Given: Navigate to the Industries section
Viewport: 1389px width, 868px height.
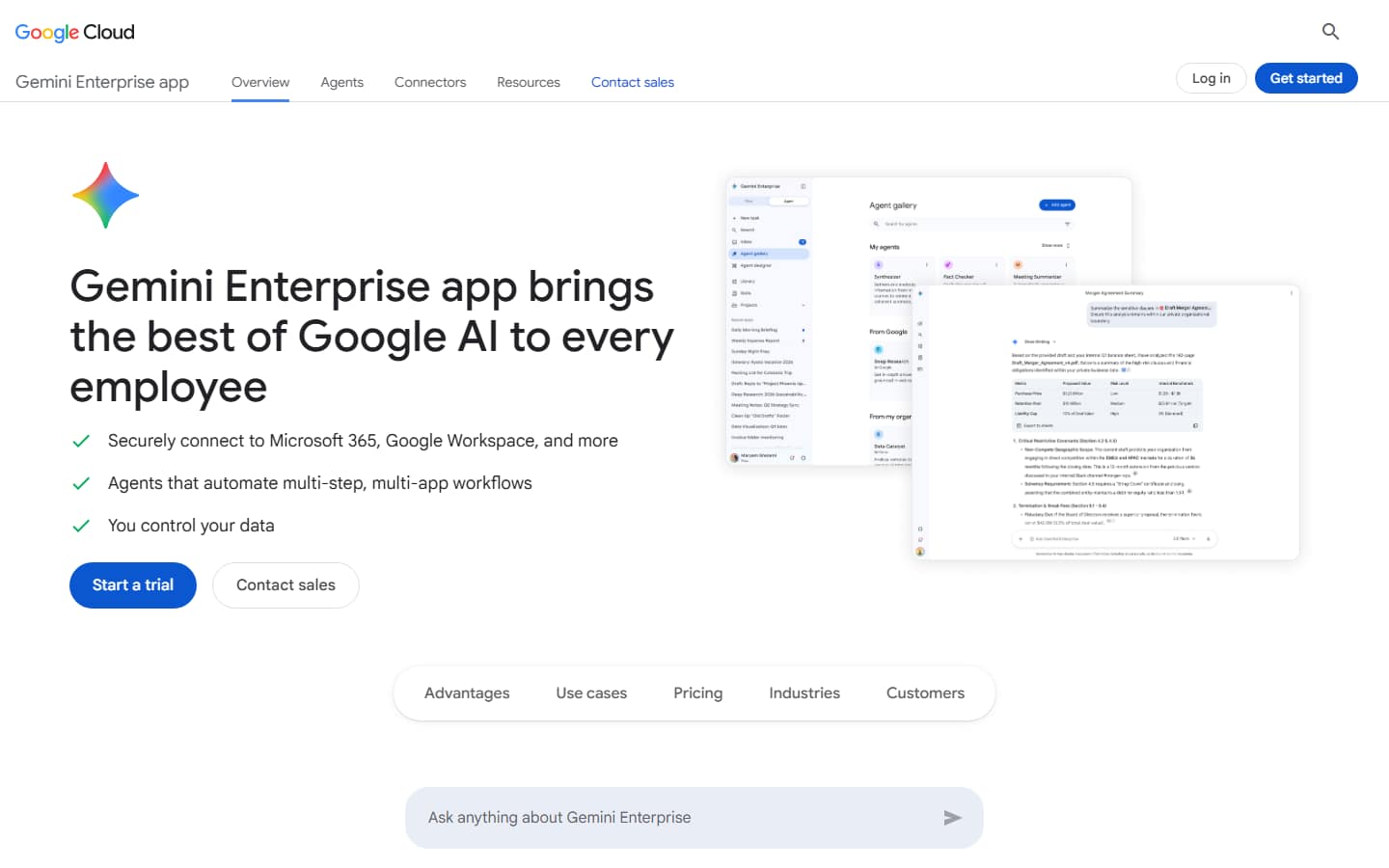Looking at the screenshot, I should (x=804, y=693).
